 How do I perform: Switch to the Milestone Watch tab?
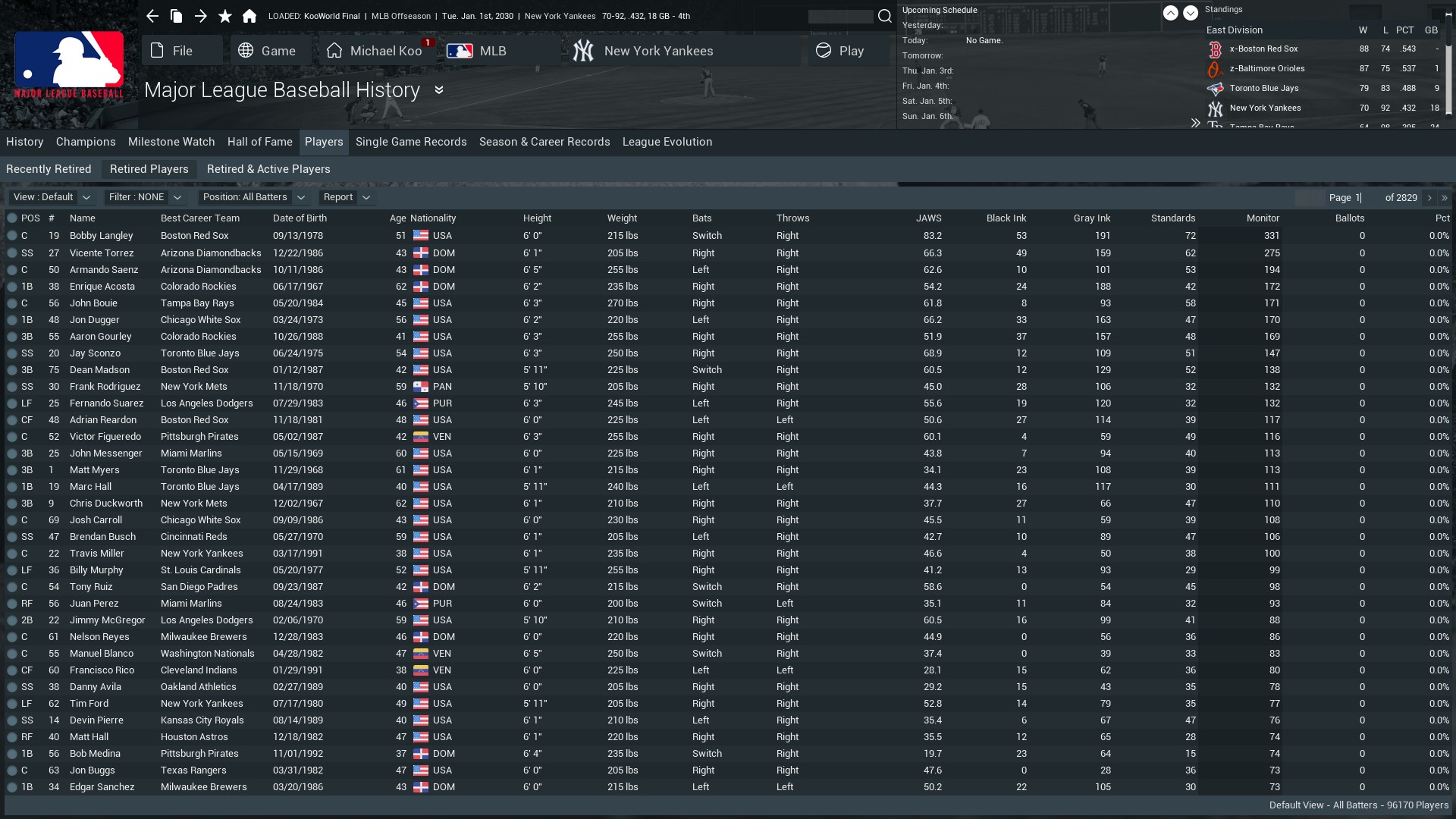click(x=171, y=142)
